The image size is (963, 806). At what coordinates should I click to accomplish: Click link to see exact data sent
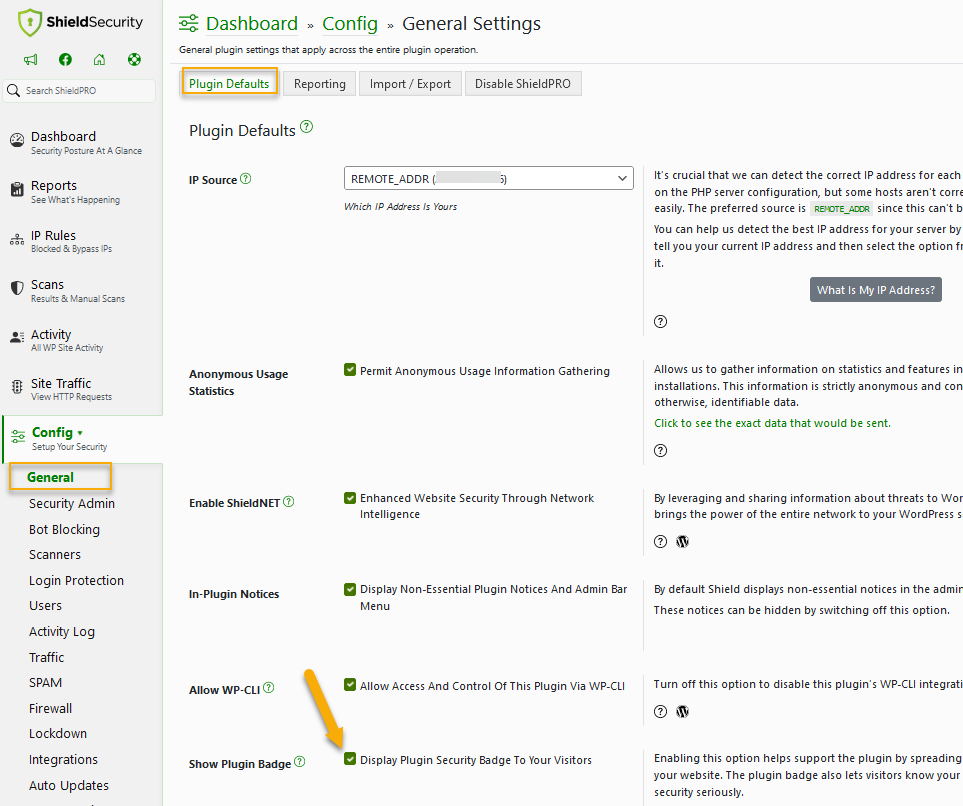(x=772, y=423)
